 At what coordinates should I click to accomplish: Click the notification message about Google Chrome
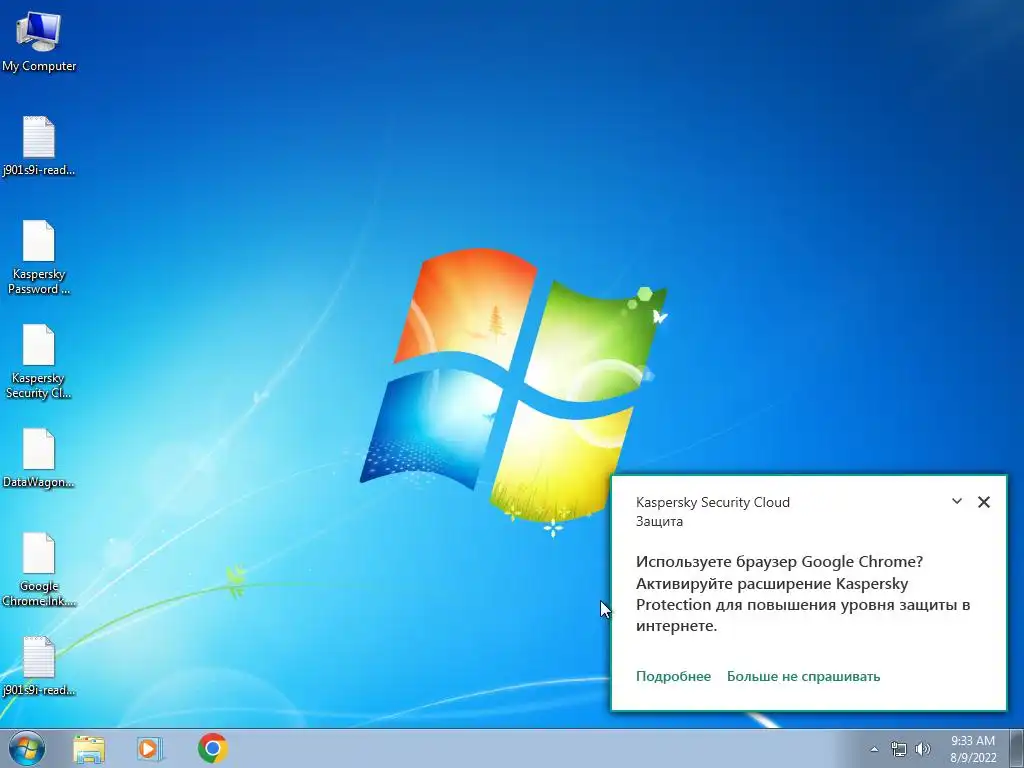pos(803,594)
